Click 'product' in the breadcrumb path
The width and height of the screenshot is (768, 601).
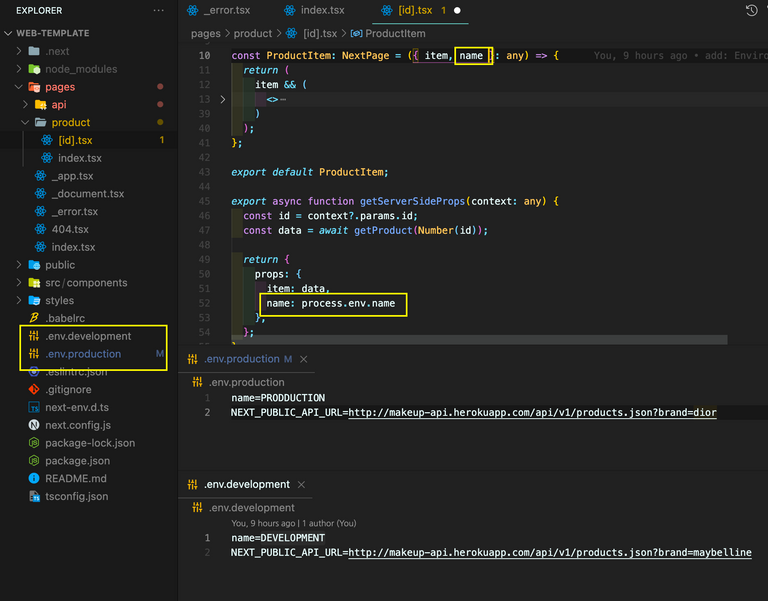click(x=252, y=33)
